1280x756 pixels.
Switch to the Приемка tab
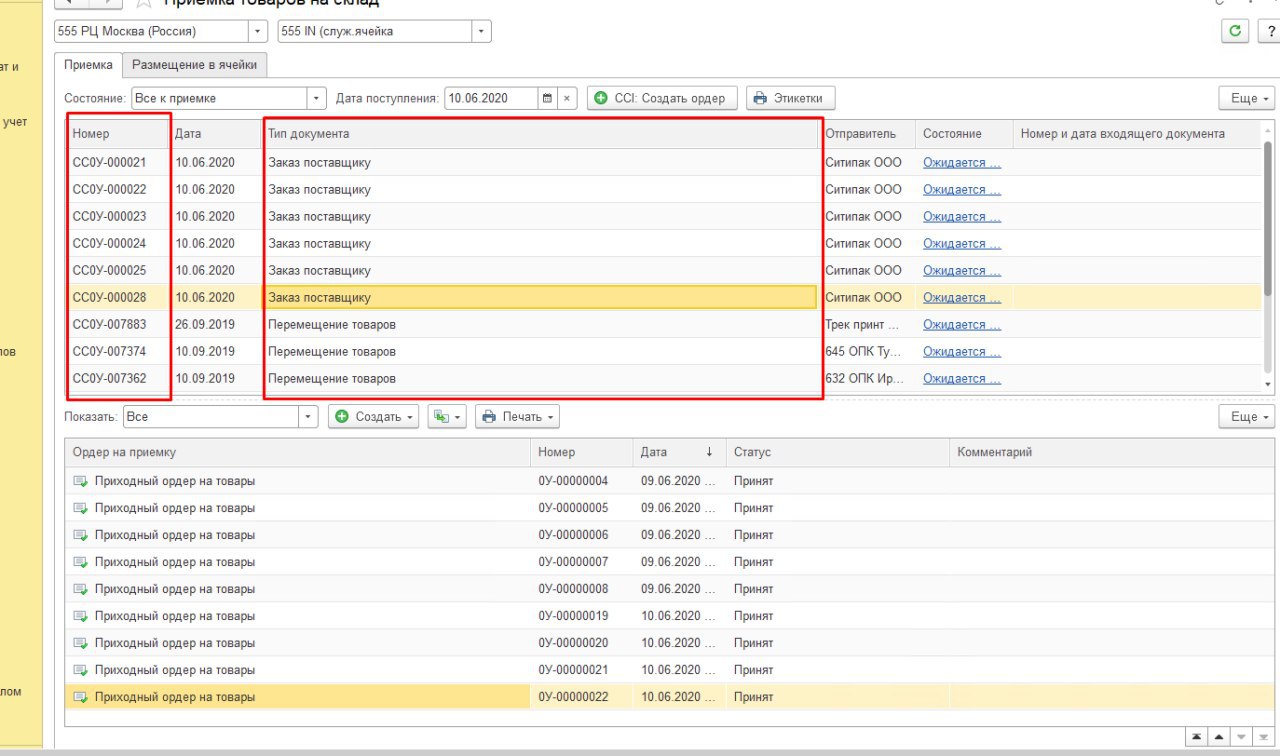coord(88,65)
